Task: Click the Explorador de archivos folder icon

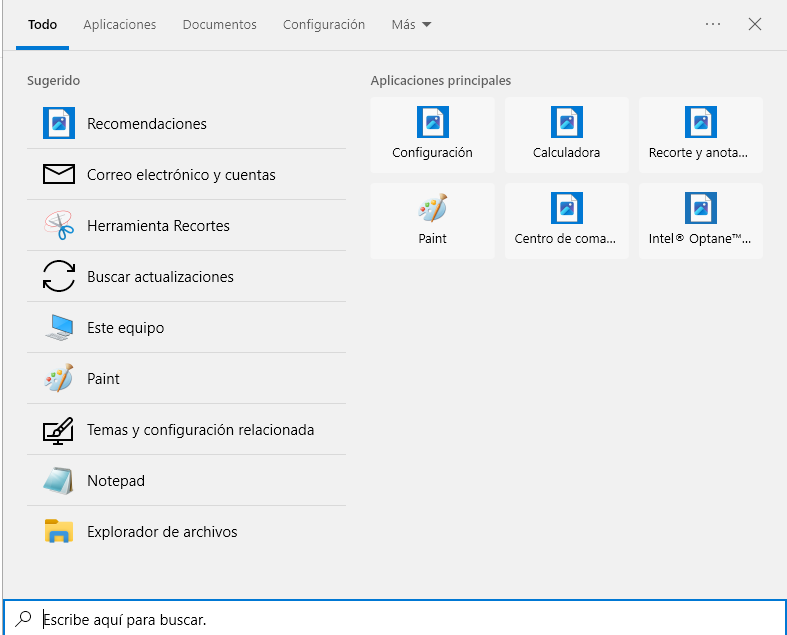Action: click(59, 532)
